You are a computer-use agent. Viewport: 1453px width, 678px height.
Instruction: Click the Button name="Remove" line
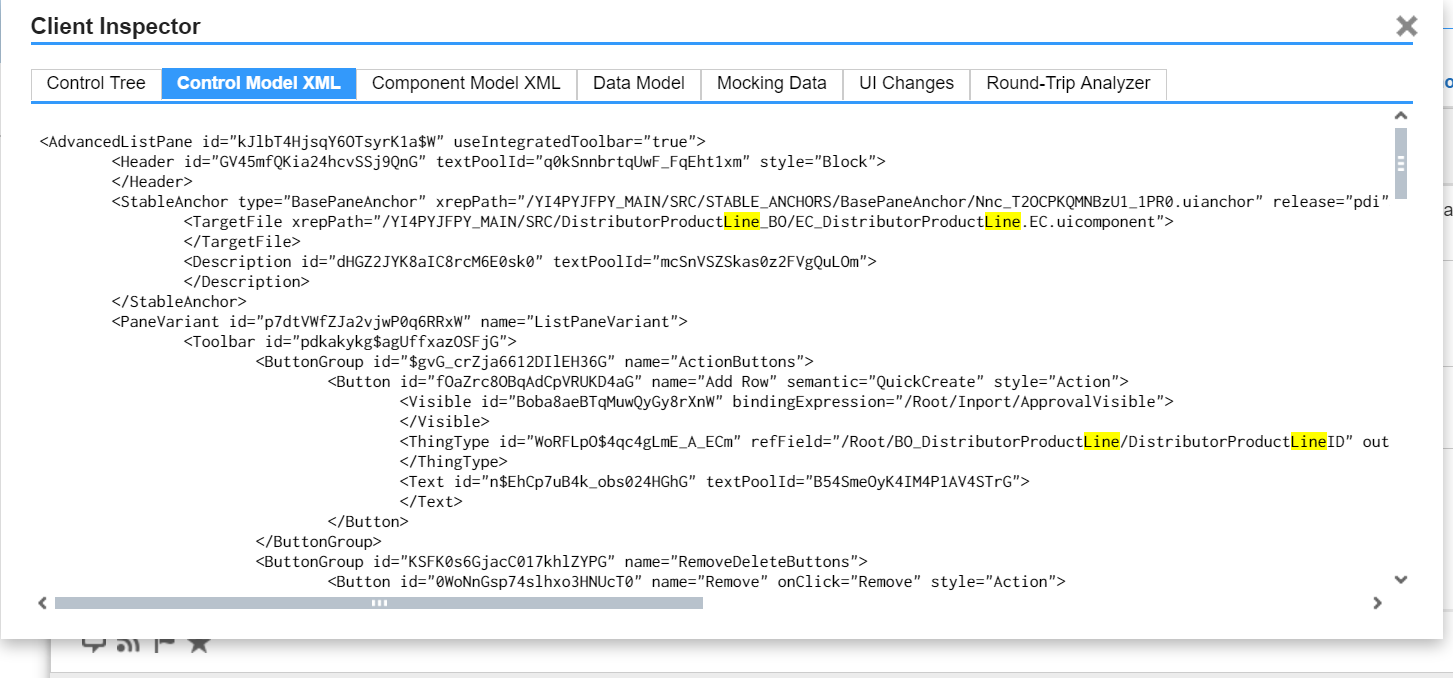point(697,582)
